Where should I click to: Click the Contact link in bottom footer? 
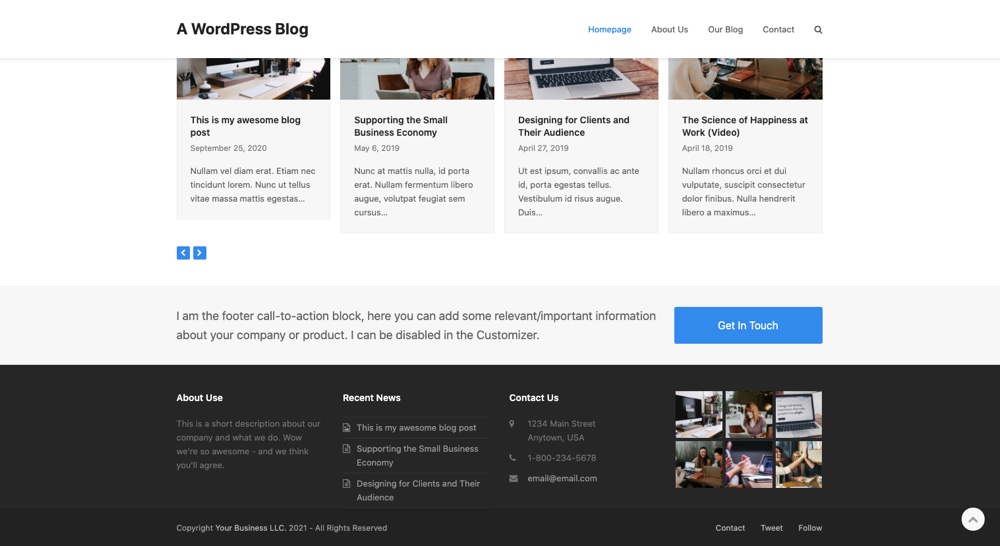tap(730, 528)
